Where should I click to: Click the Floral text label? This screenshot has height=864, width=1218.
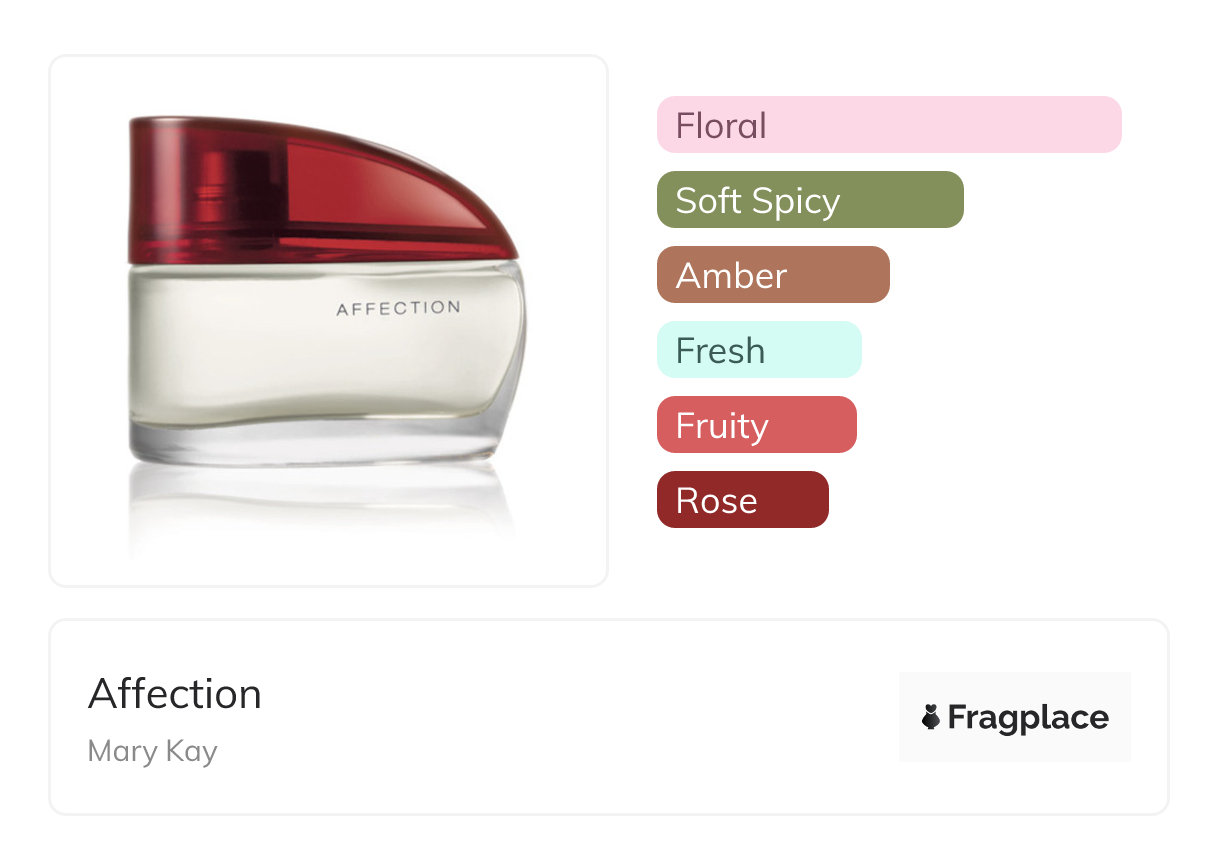[x=721, y=126]
